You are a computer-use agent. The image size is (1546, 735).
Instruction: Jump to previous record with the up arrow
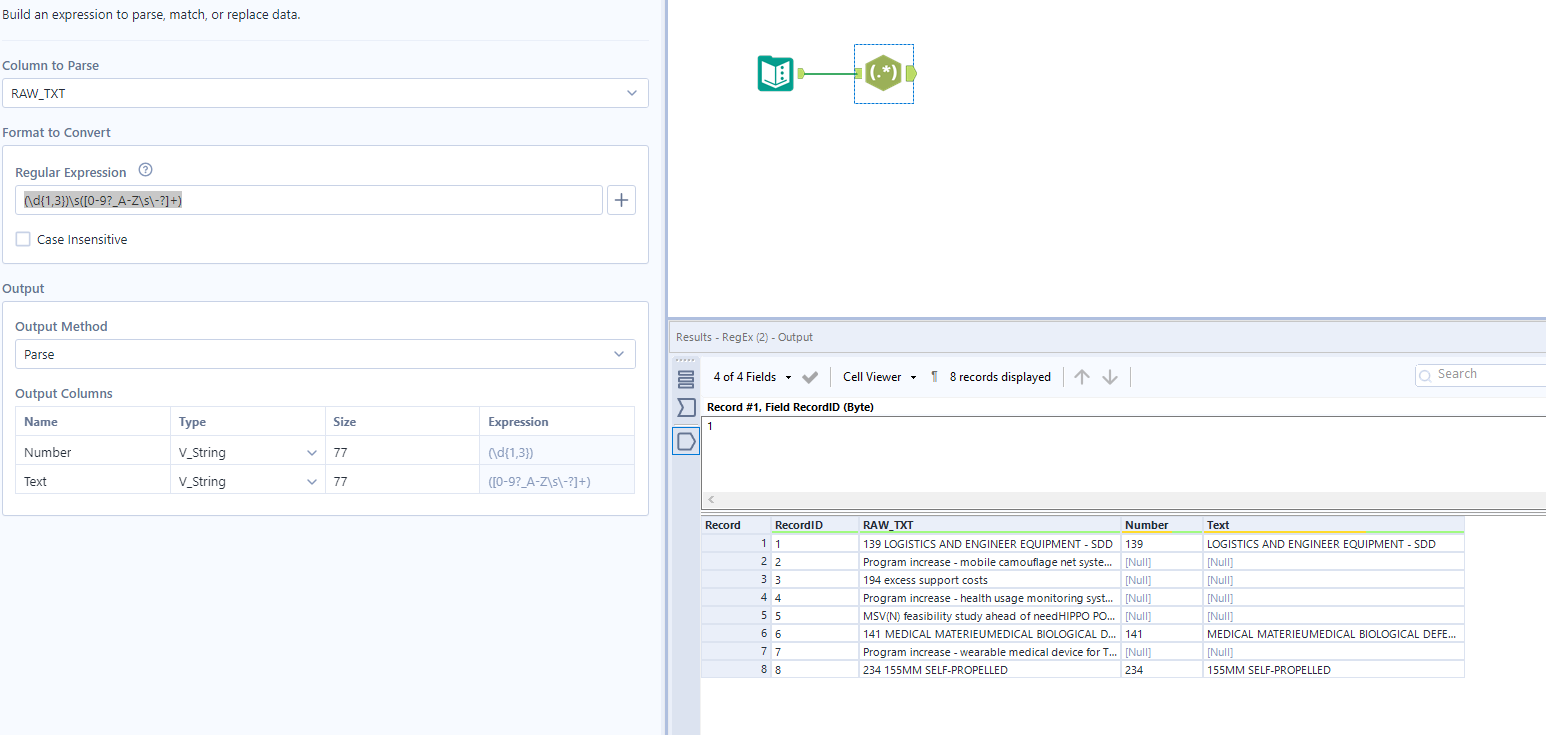click(1081, 377)
